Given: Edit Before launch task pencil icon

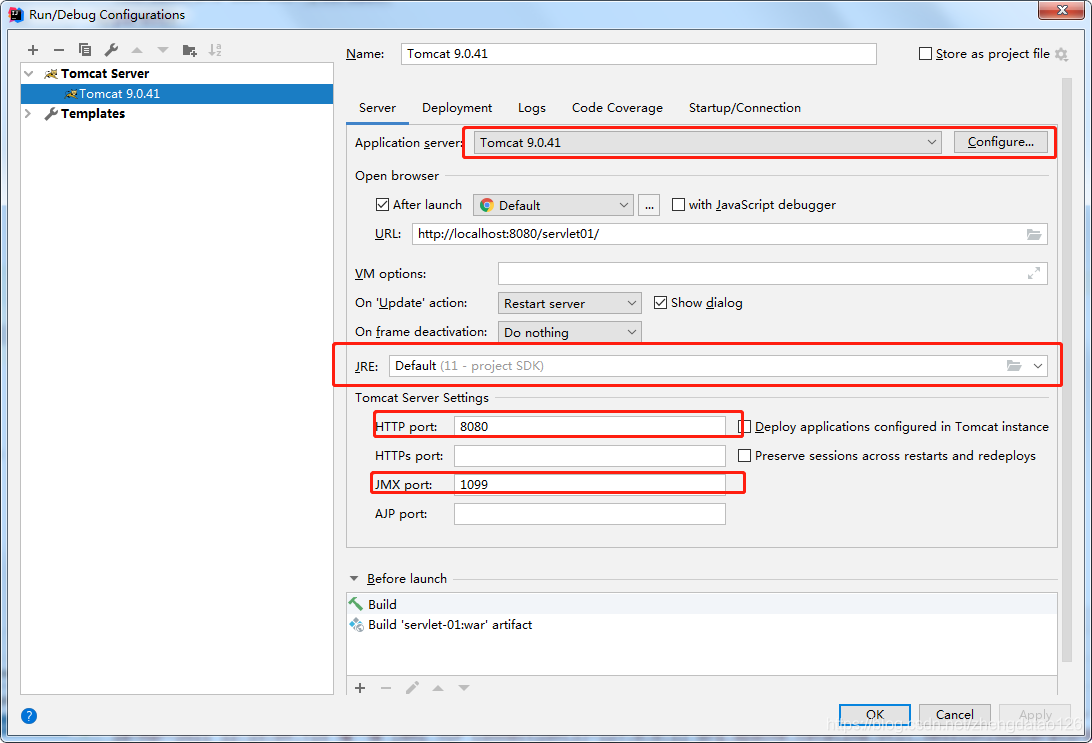Looking at the screenshot, I should click(412, 688).
